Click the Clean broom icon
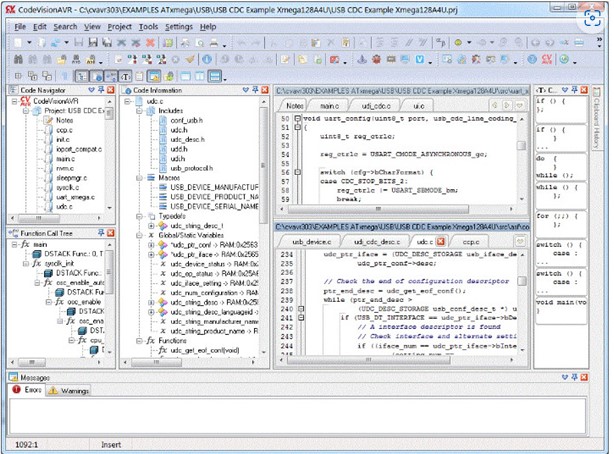The width and height of the screenshot is (614, 454). (190, 60)
